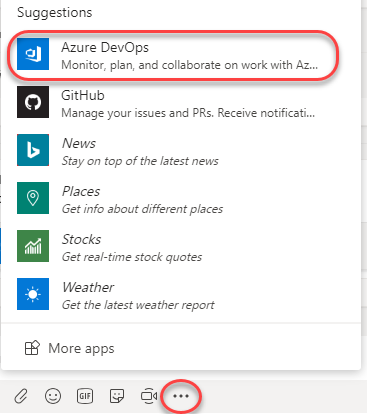Select the Places map pin icon
Viewport: 367px width, 414px height.
point(33,198)
